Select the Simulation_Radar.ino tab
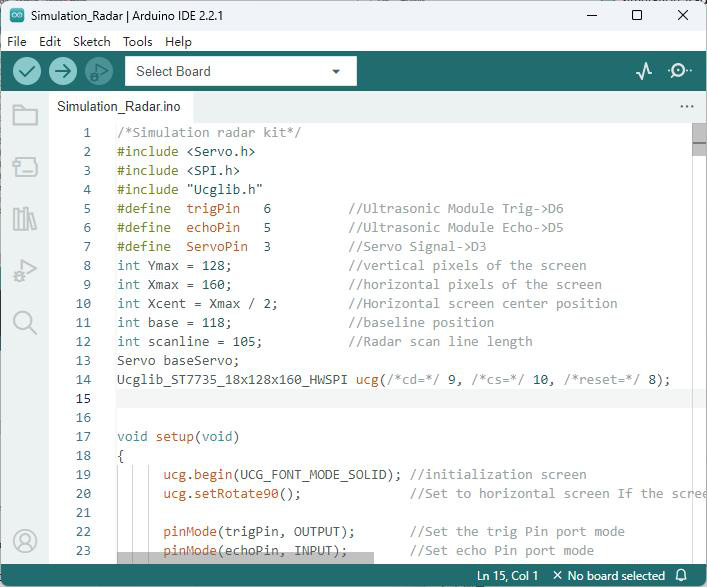The height and width of the screenshot is (587, 707). pos(119,106)
